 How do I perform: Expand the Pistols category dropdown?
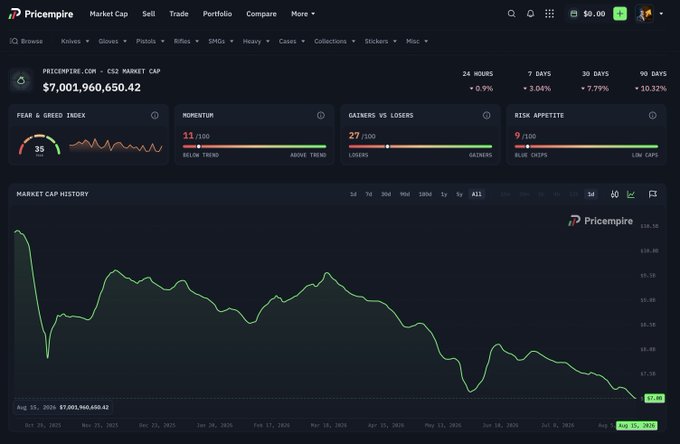150,41
